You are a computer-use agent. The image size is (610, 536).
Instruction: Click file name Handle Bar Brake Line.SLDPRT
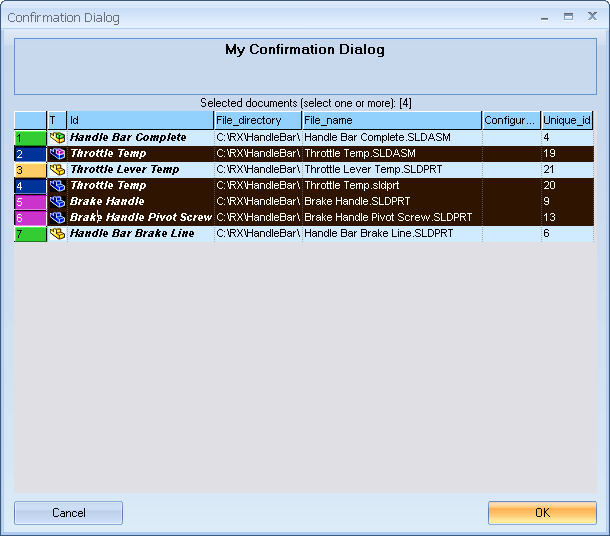[379, 233]
